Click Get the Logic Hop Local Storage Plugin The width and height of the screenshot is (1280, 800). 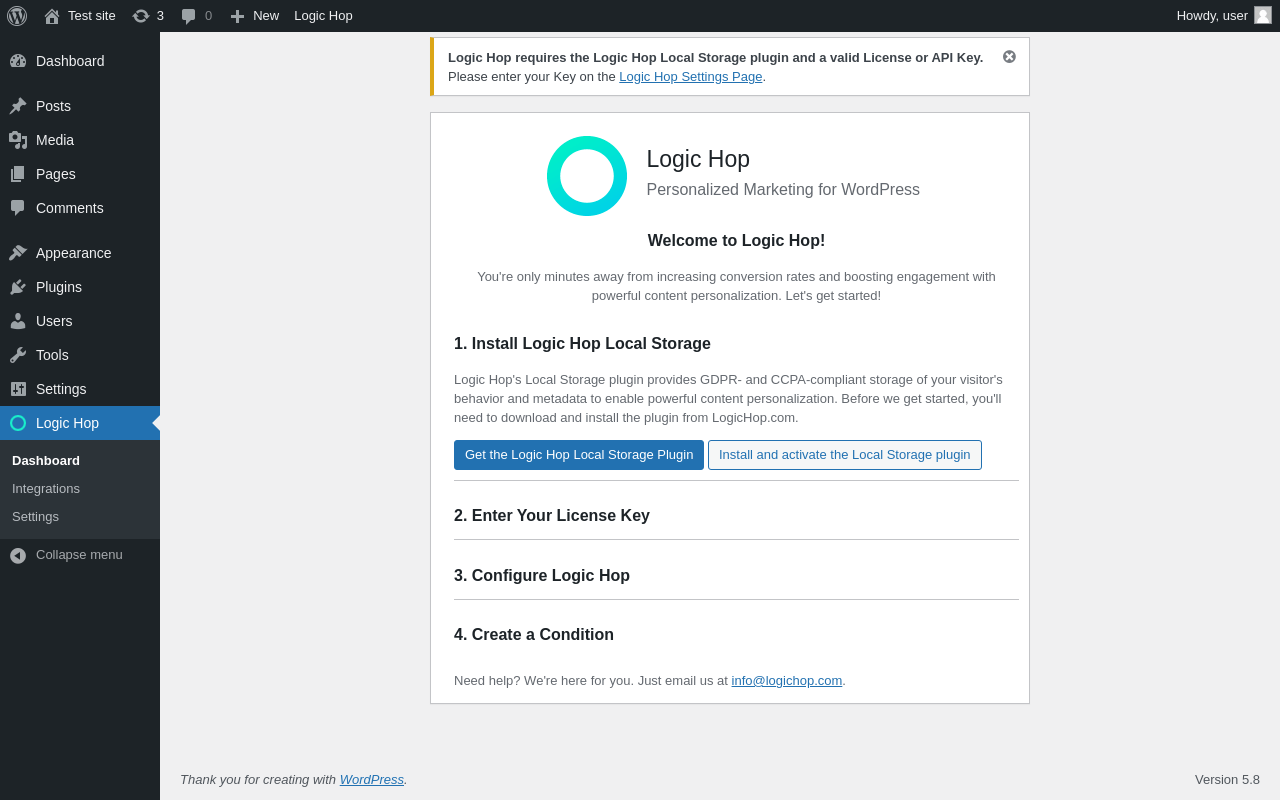579,455
